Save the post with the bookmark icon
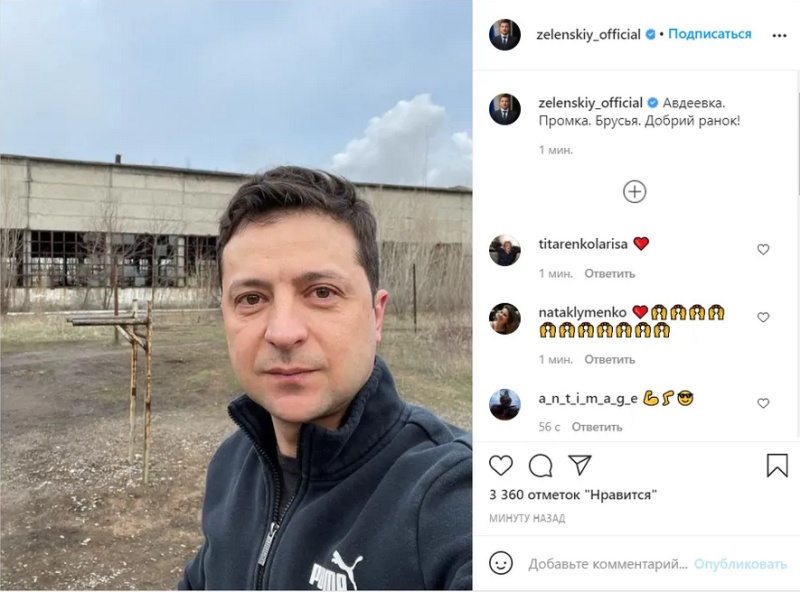This screenshot has width=800, height=592. pyautogui.click(x=777, y=465)
